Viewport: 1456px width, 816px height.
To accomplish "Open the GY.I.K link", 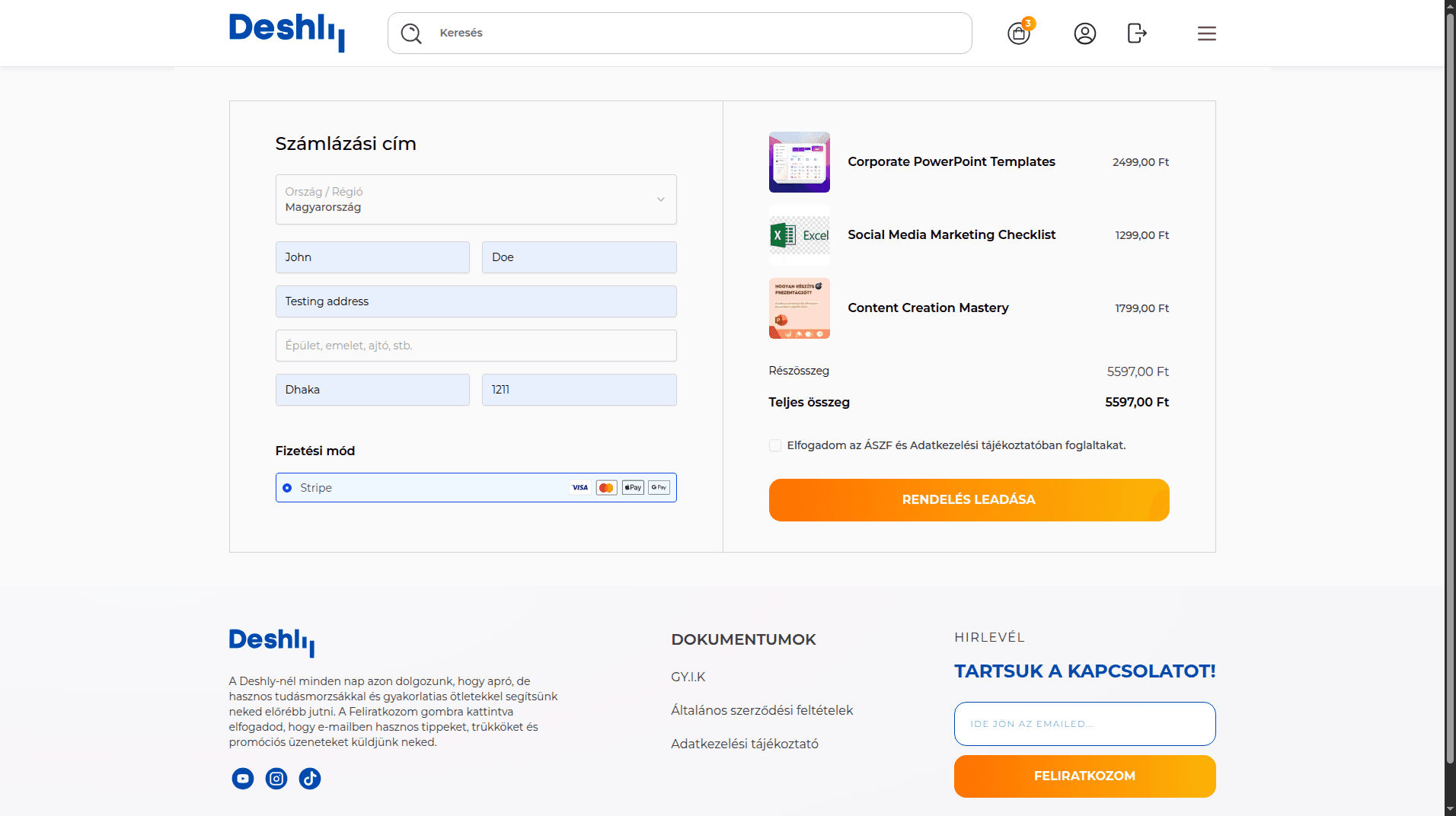I will (688, 677).
